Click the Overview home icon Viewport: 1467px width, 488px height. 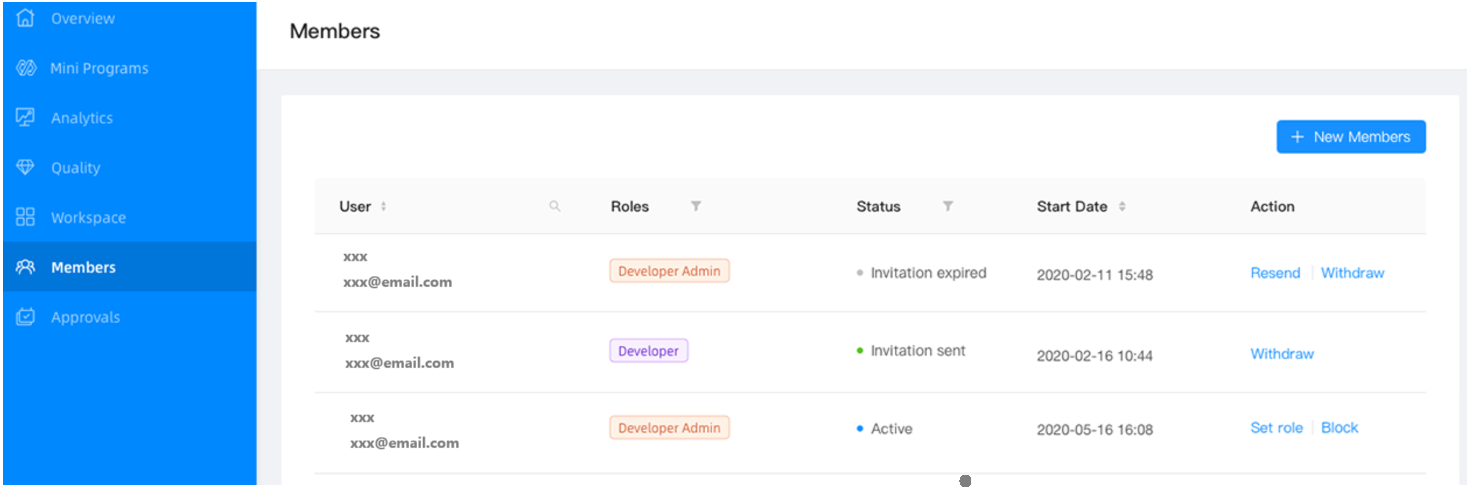click(x=26, y=18)
